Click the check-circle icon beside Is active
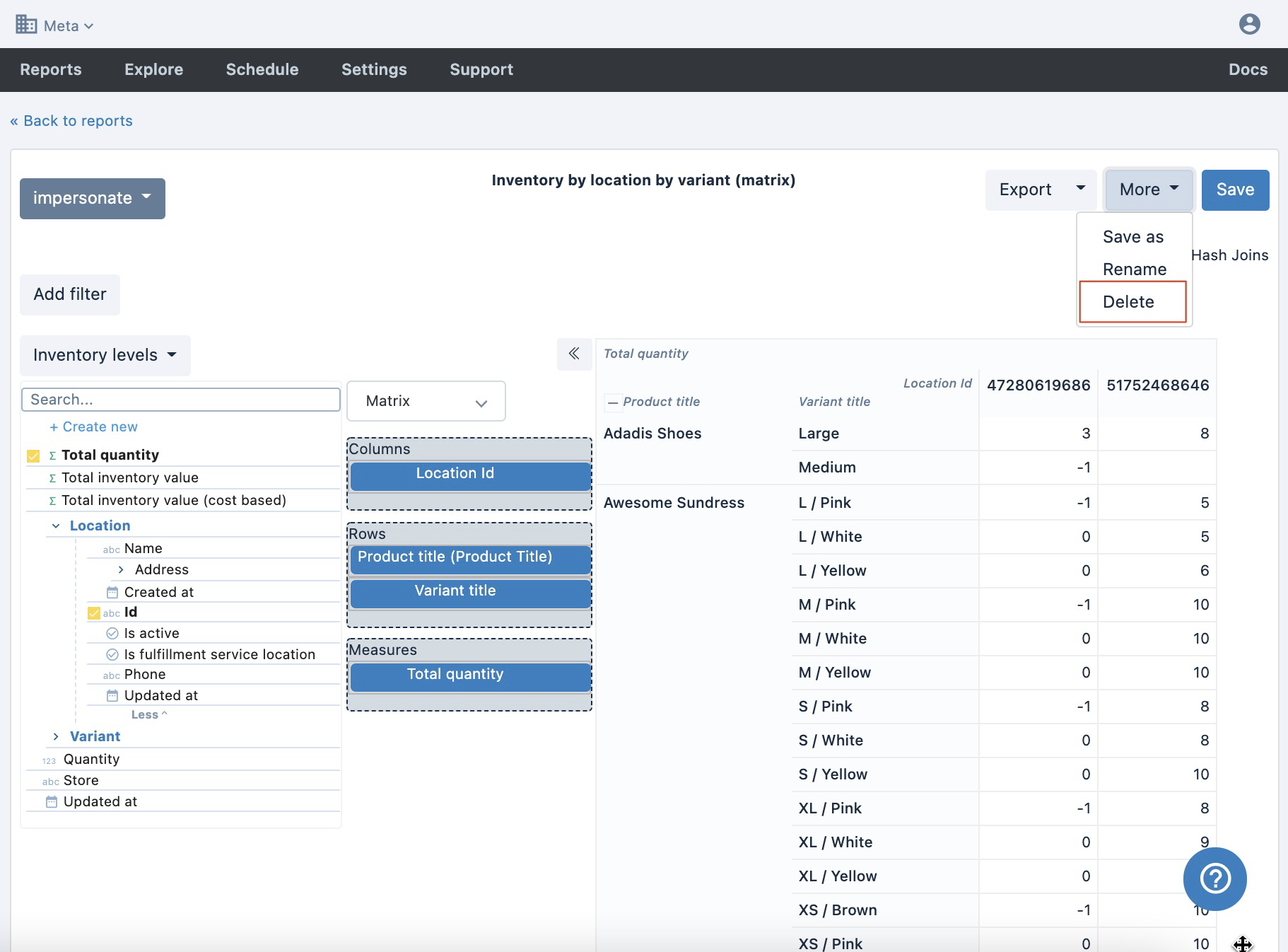The height and width of the screenshot is (952, 1288). [112, 633]
